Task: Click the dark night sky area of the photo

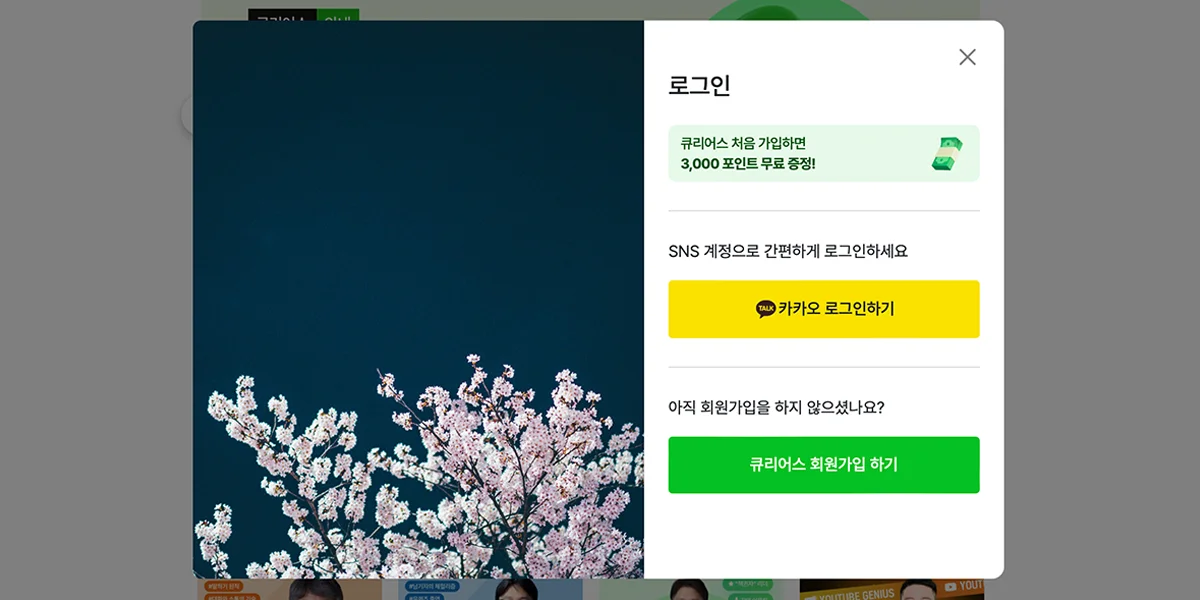Action: (x=418, y=180)
